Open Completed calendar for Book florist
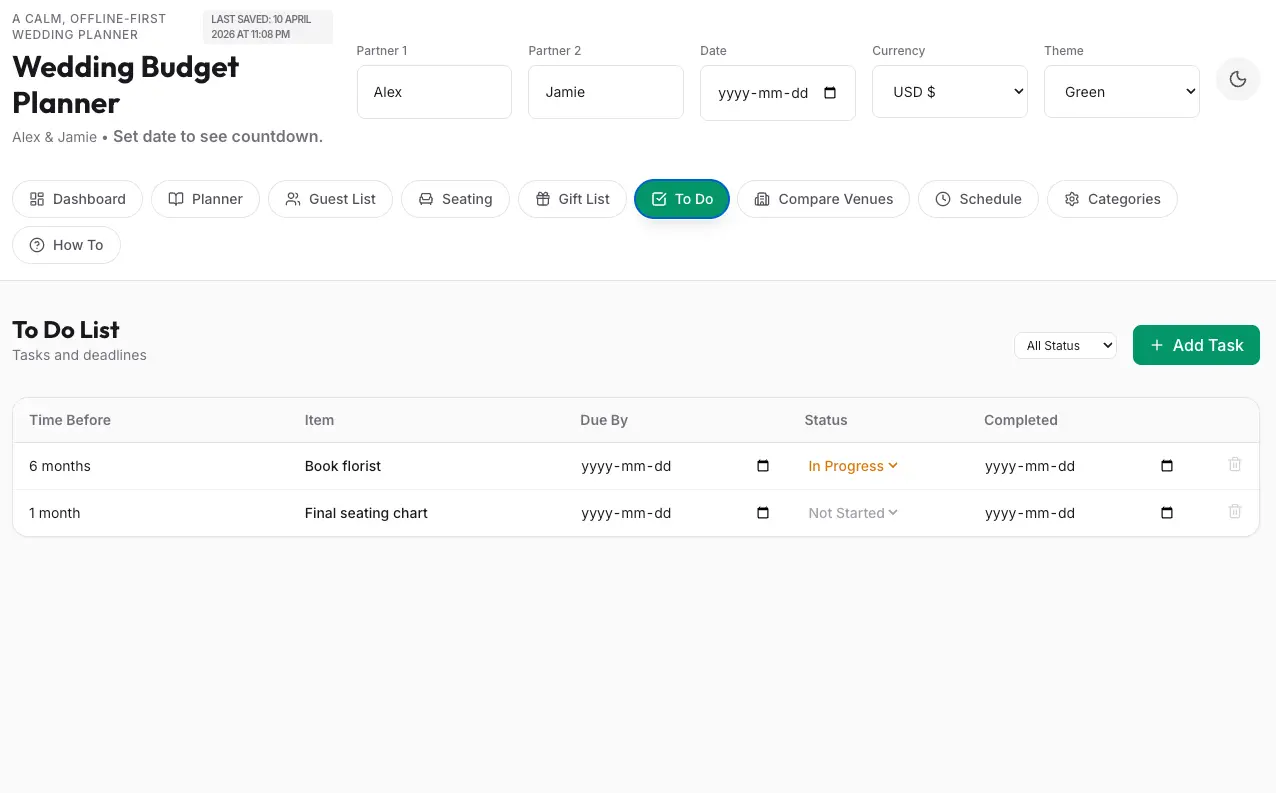 [x=1166, y=466]
